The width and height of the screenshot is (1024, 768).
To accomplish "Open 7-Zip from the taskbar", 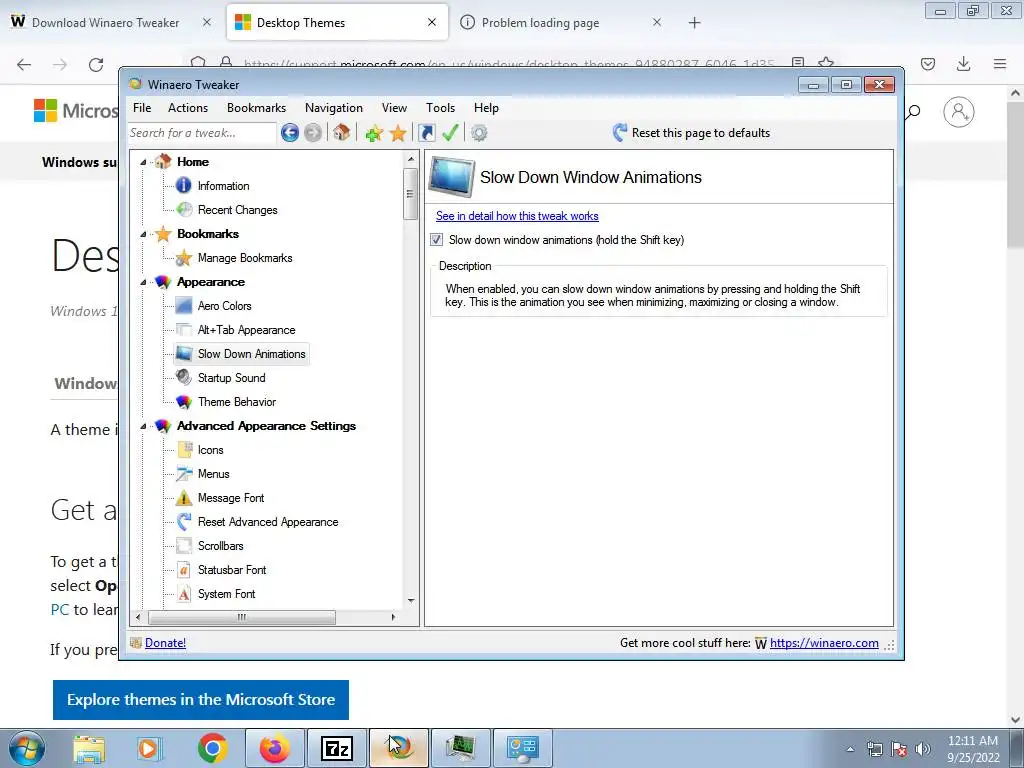I will [337, 748].
